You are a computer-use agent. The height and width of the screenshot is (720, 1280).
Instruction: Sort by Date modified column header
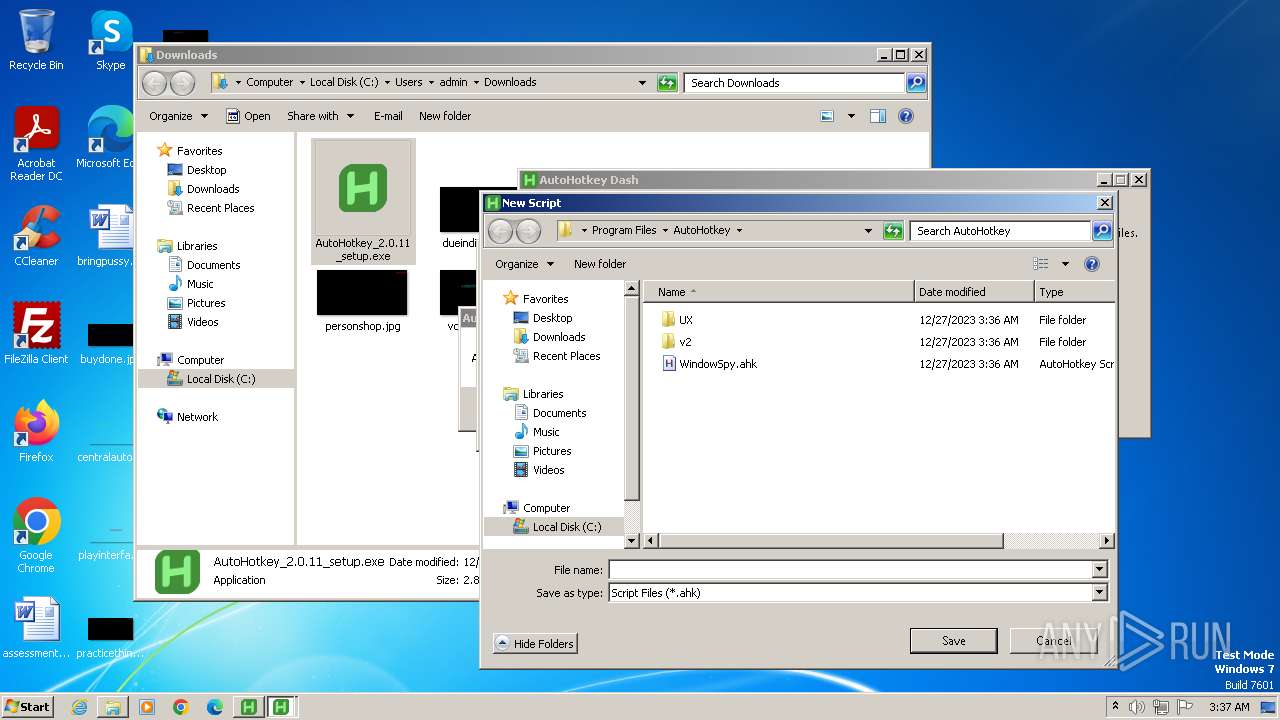pos(974,292)
